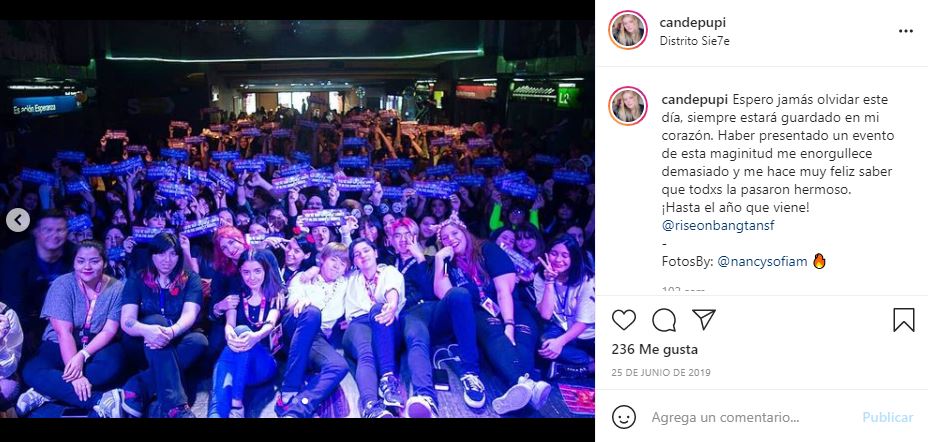Open the emoji picker smiley icon
This screenshot has height=442, width=928.
pyautogui.click(x=624, y=417)
